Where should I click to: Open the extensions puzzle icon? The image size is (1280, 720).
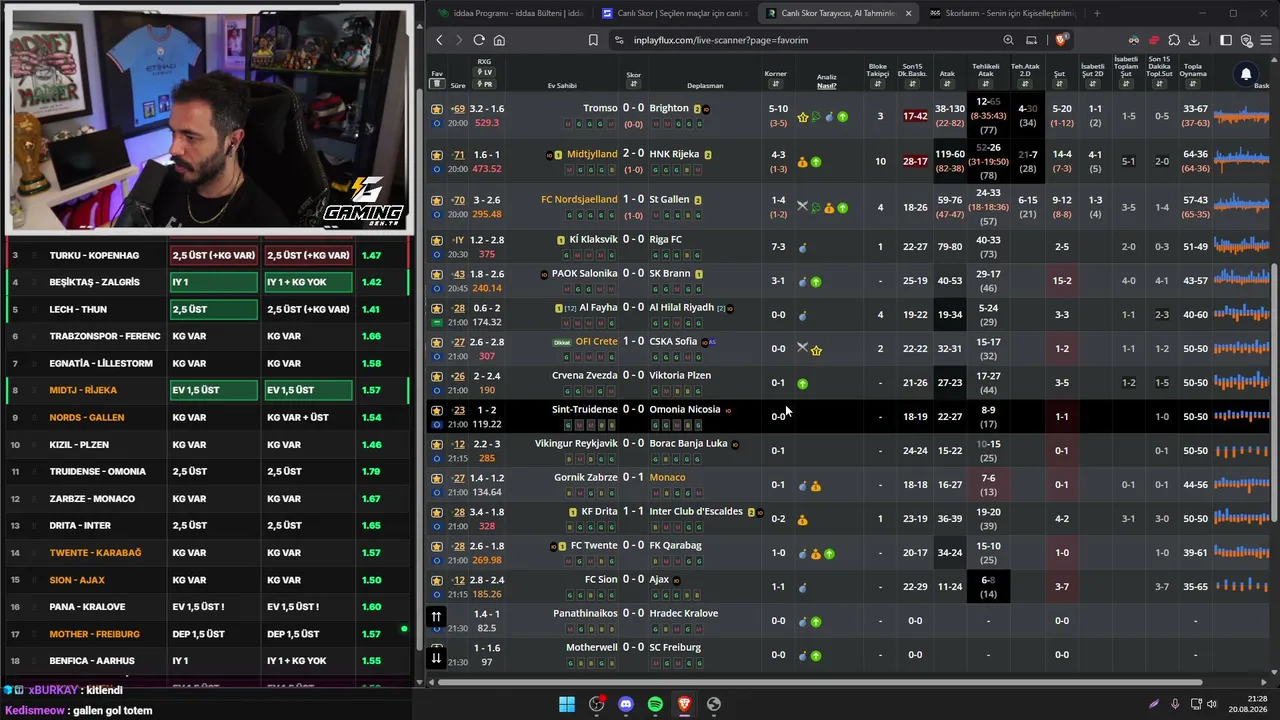point(1174,40)
